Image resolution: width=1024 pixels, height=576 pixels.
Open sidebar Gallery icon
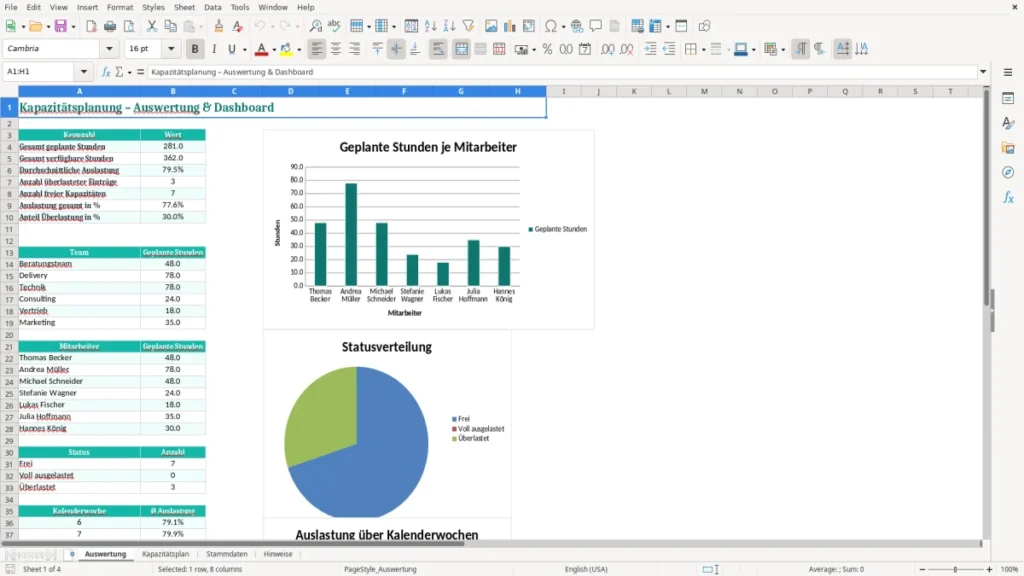click(x=1008, y=148)
